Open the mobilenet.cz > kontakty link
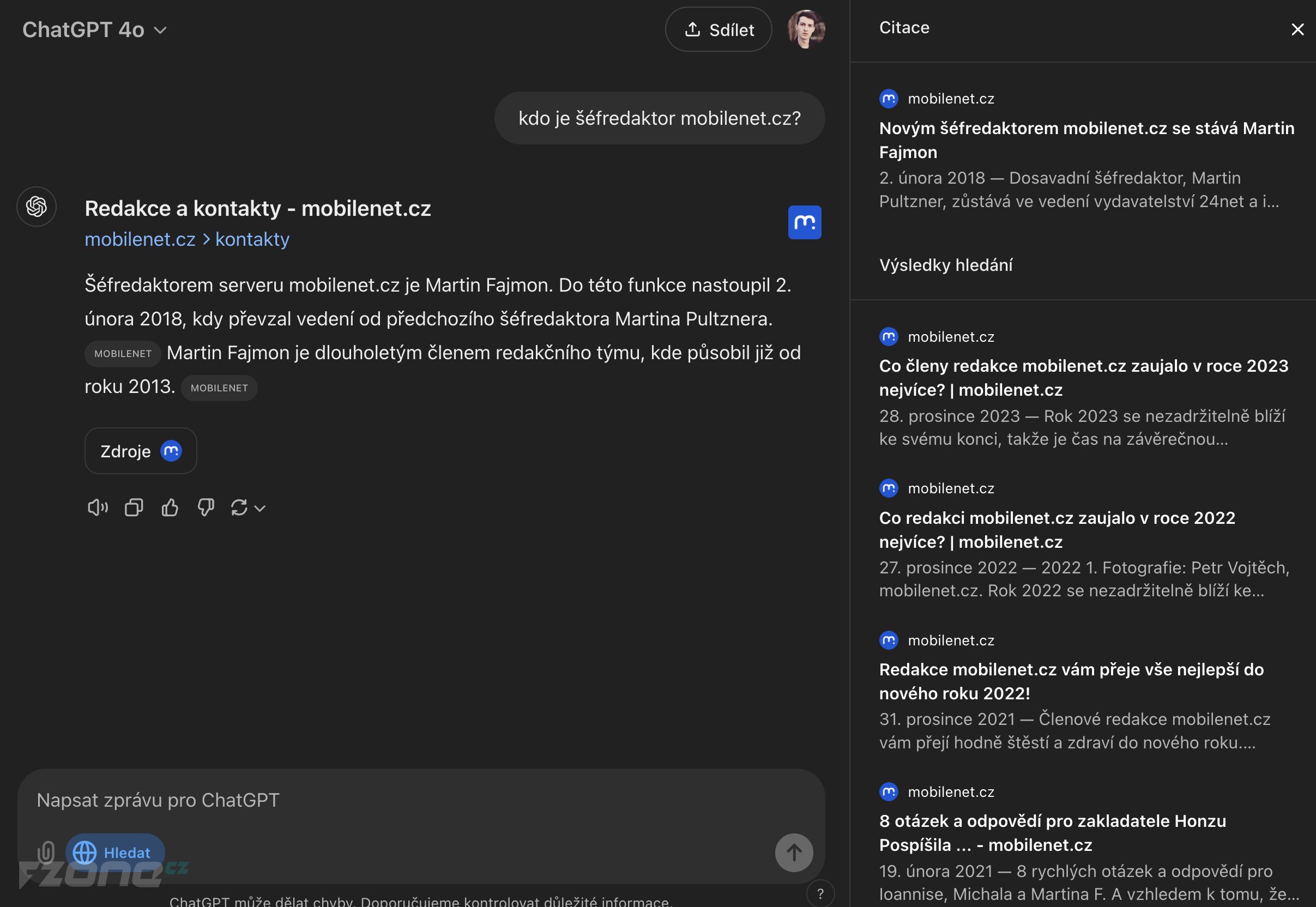Screen dimensions: 1316x907 (187, 239)
